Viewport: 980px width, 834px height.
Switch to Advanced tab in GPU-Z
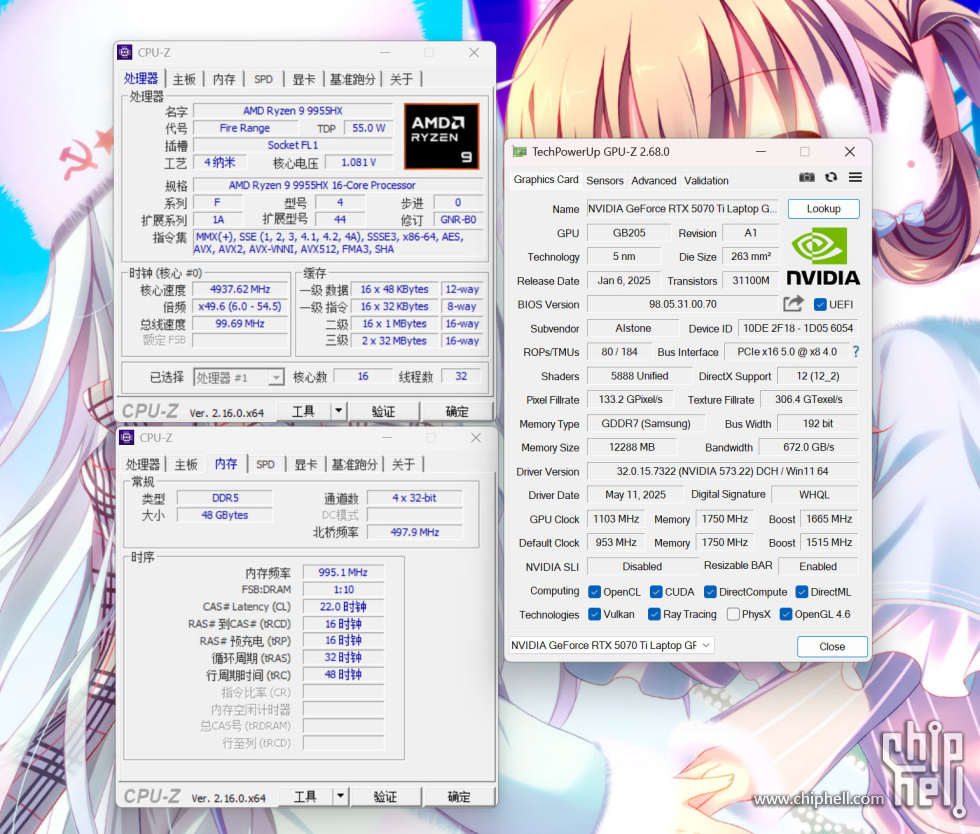[654, 181]
